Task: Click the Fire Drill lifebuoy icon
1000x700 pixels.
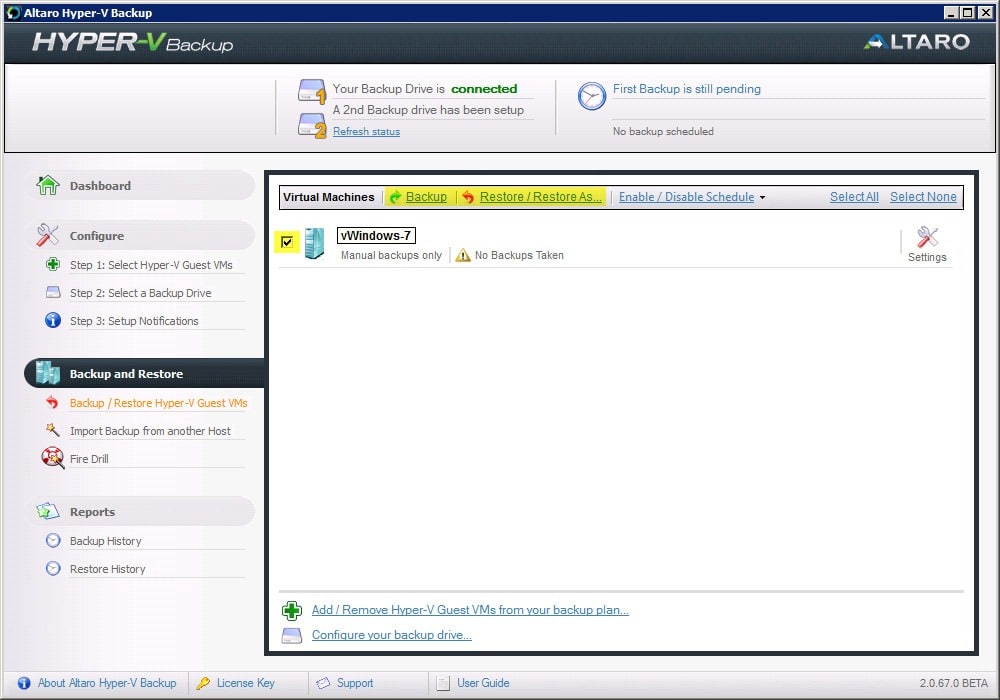Action: [x=52, y=458]
